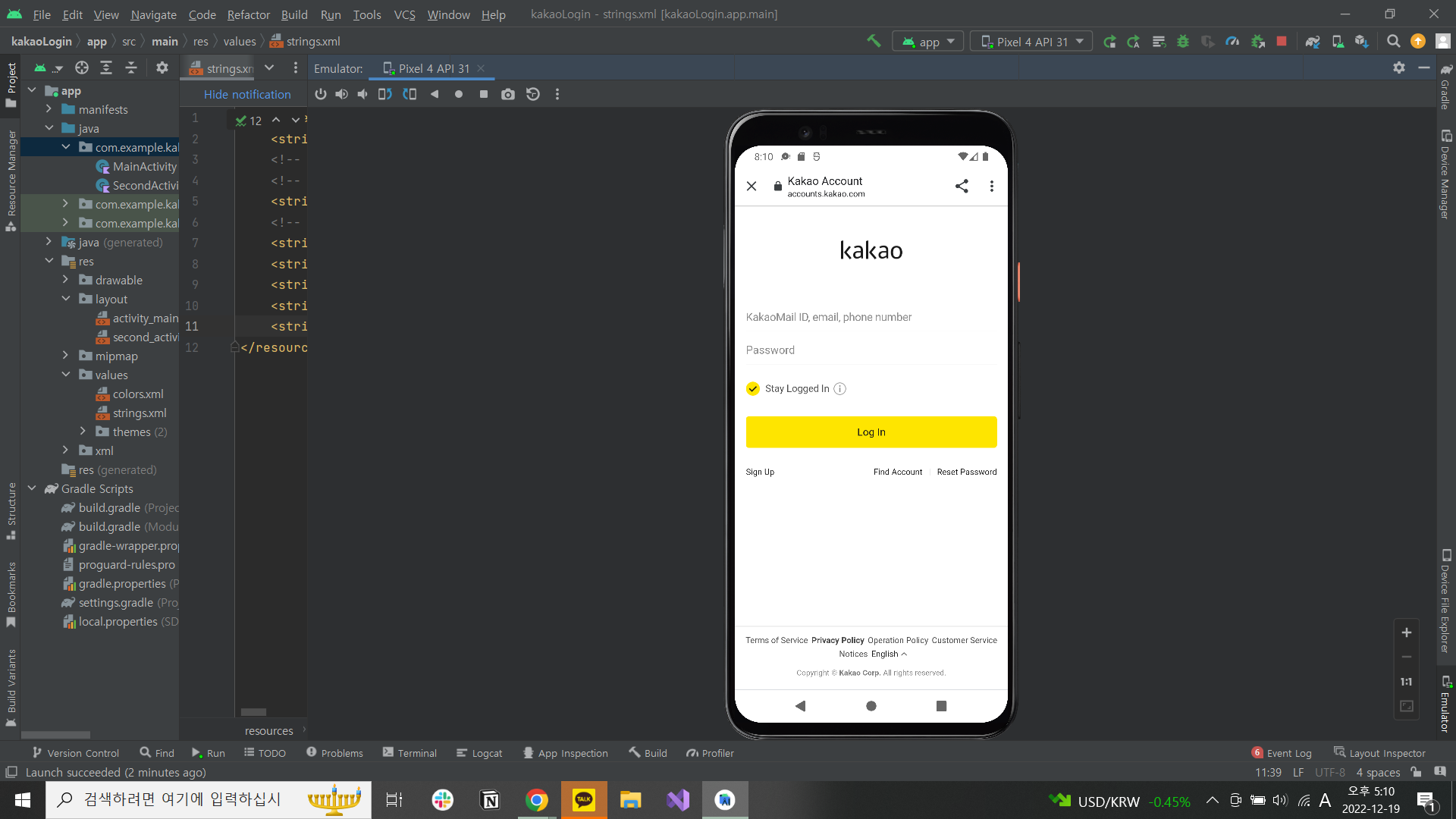Collapse java folder
1456x819 pixels.
coord(49,128)
